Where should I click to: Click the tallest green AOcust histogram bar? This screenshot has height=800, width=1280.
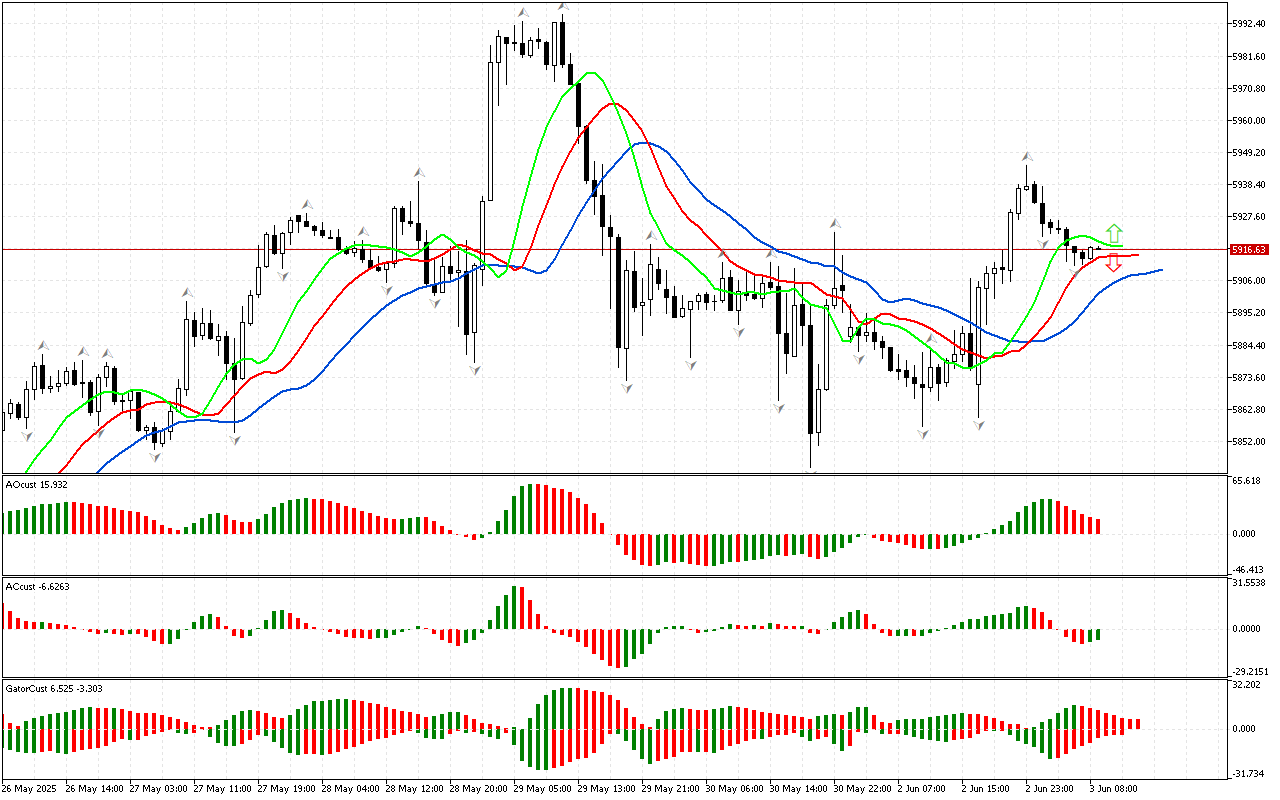point(528,509)
